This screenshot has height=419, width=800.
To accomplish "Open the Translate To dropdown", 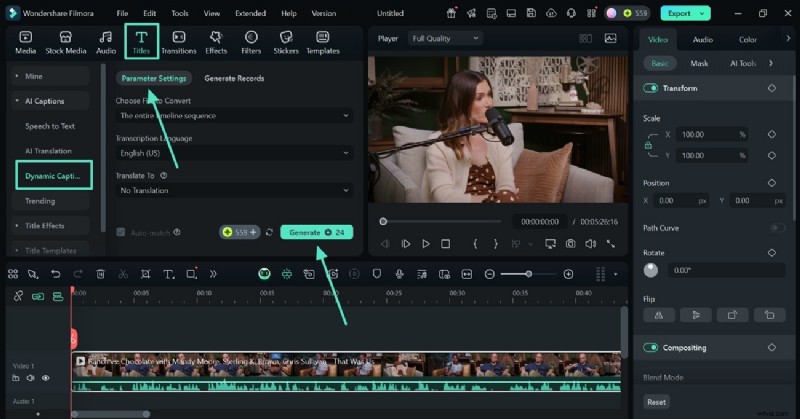I will (x=234, y=190).
